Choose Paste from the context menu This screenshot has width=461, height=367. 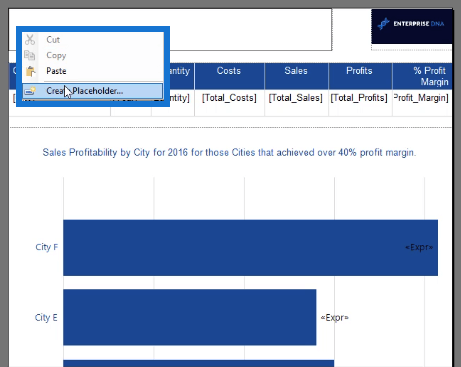(x=93, y=71)
